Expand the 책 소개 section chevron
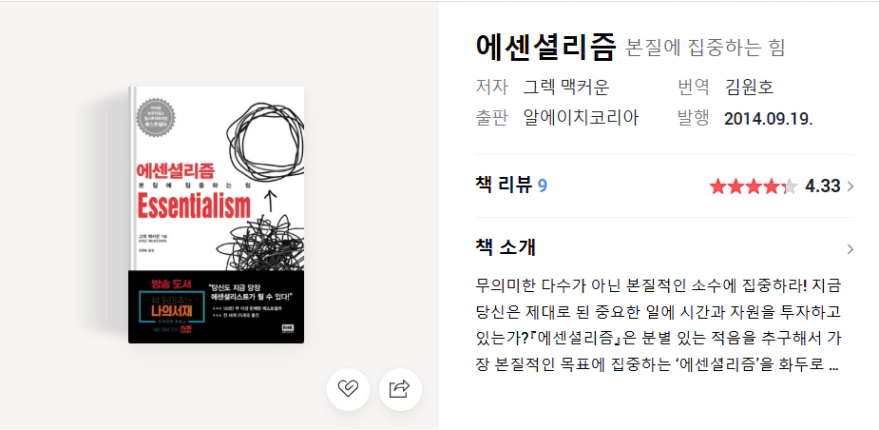This screenshot has height=430, width=879. coord(850,249)
